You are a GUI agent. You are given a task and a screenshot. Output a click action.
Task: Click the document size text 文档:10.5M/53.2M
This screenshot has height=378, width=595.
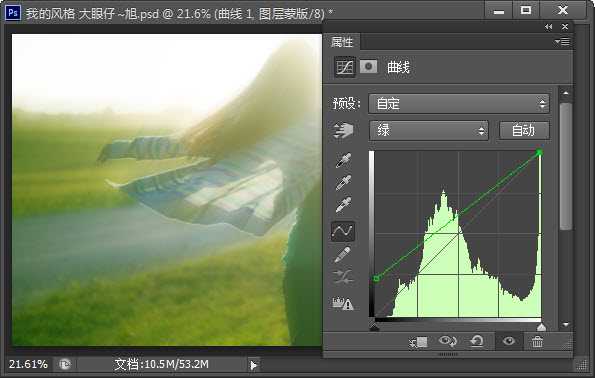coord(161,364)
